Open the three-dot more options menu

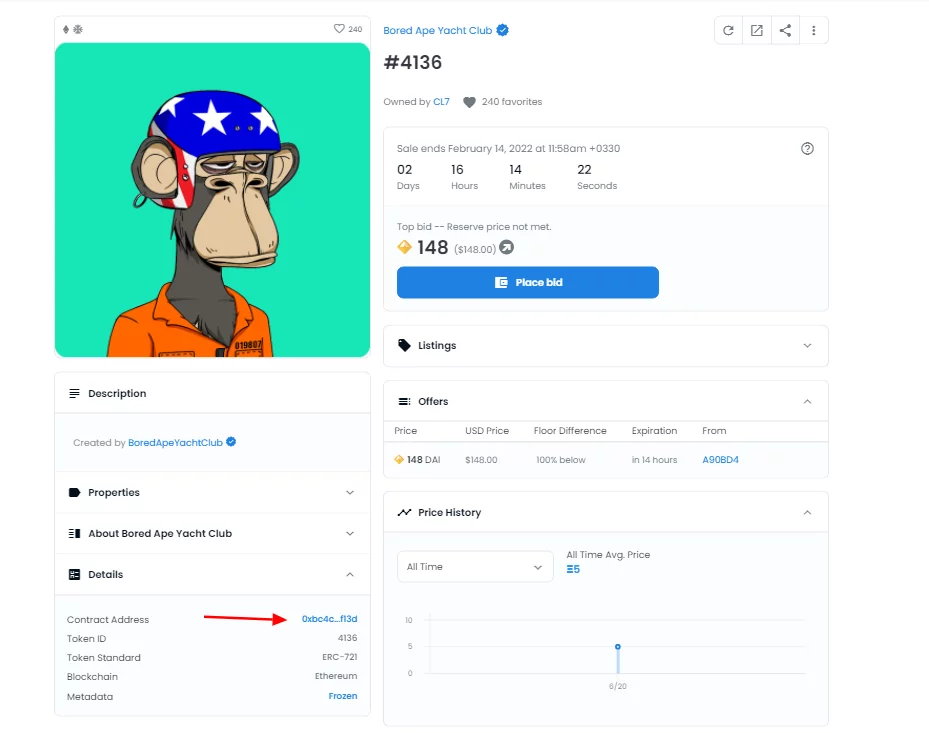click(x=813, y=30)
